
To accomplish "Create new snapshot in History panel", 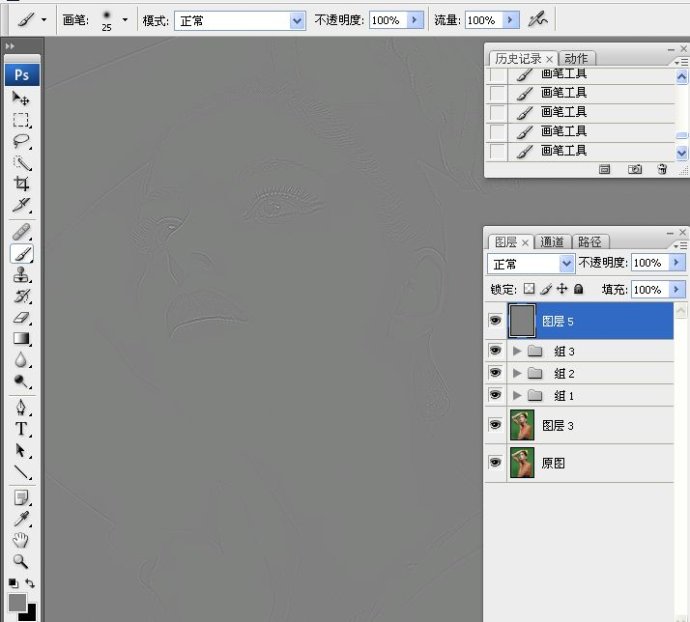I will [634, 169].
